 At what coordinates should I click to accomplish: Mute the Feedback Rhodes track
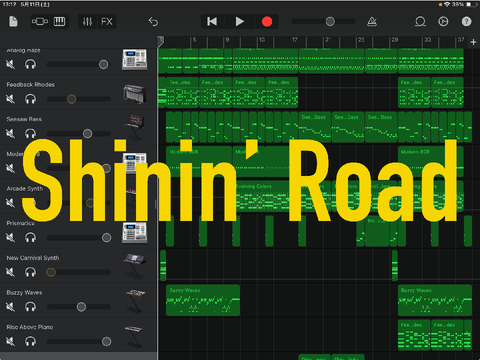(x=11, y=99)
